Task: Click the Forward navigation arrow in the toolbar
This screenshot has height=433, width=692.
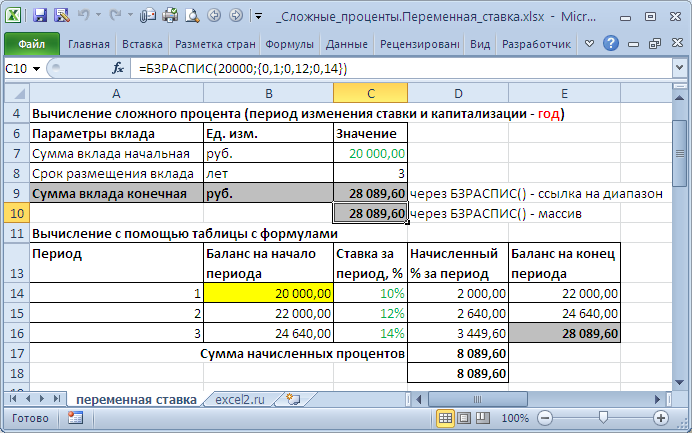Action: coord(236,16)
